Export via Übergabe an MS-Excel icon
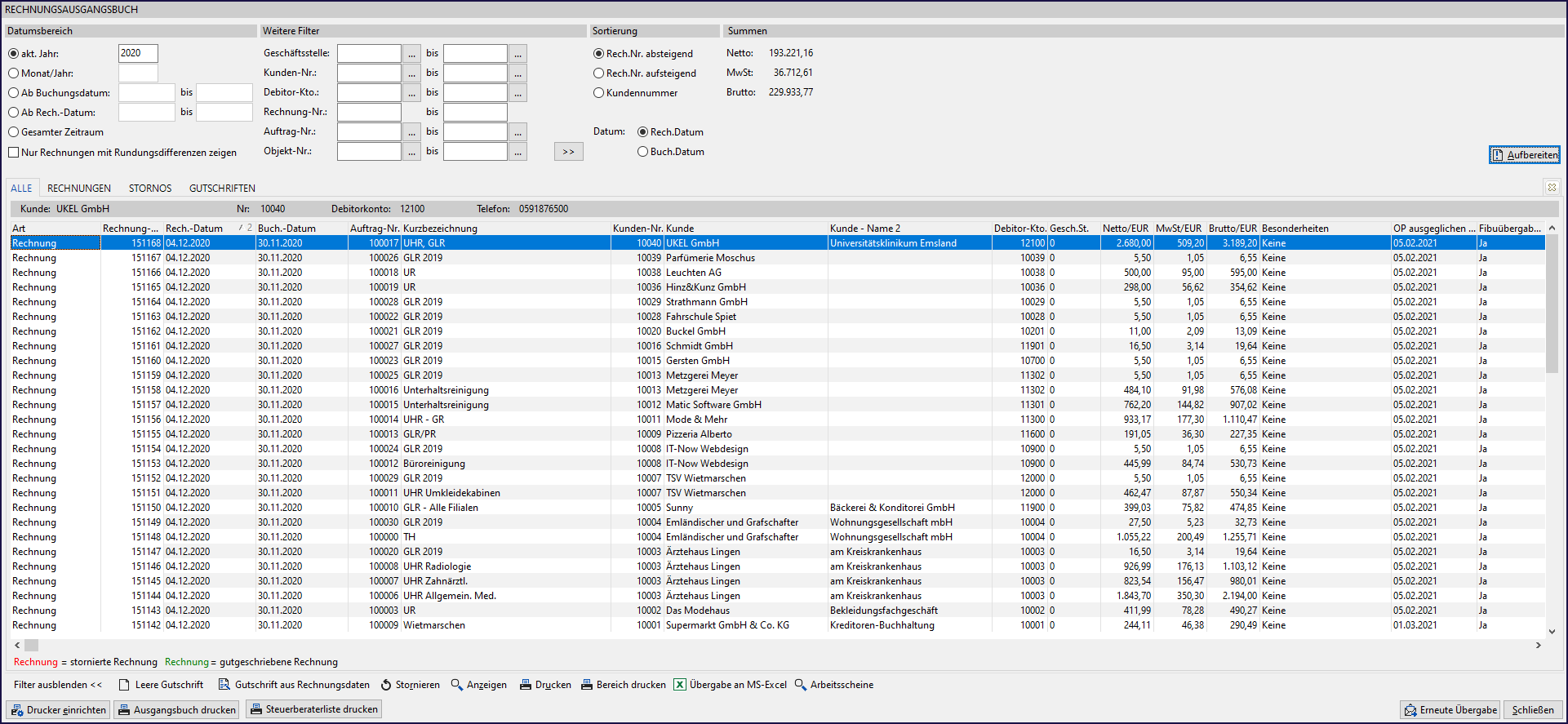1568x724 pixels. [679, 685]
